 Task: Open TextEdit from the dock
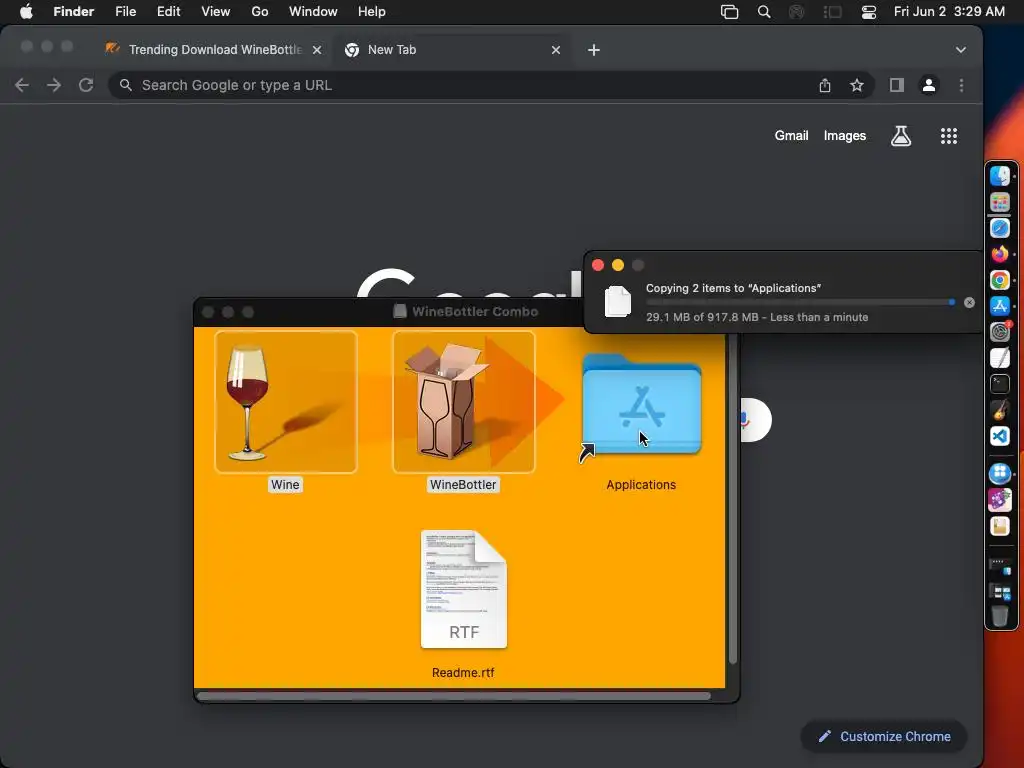(1000, 358)
